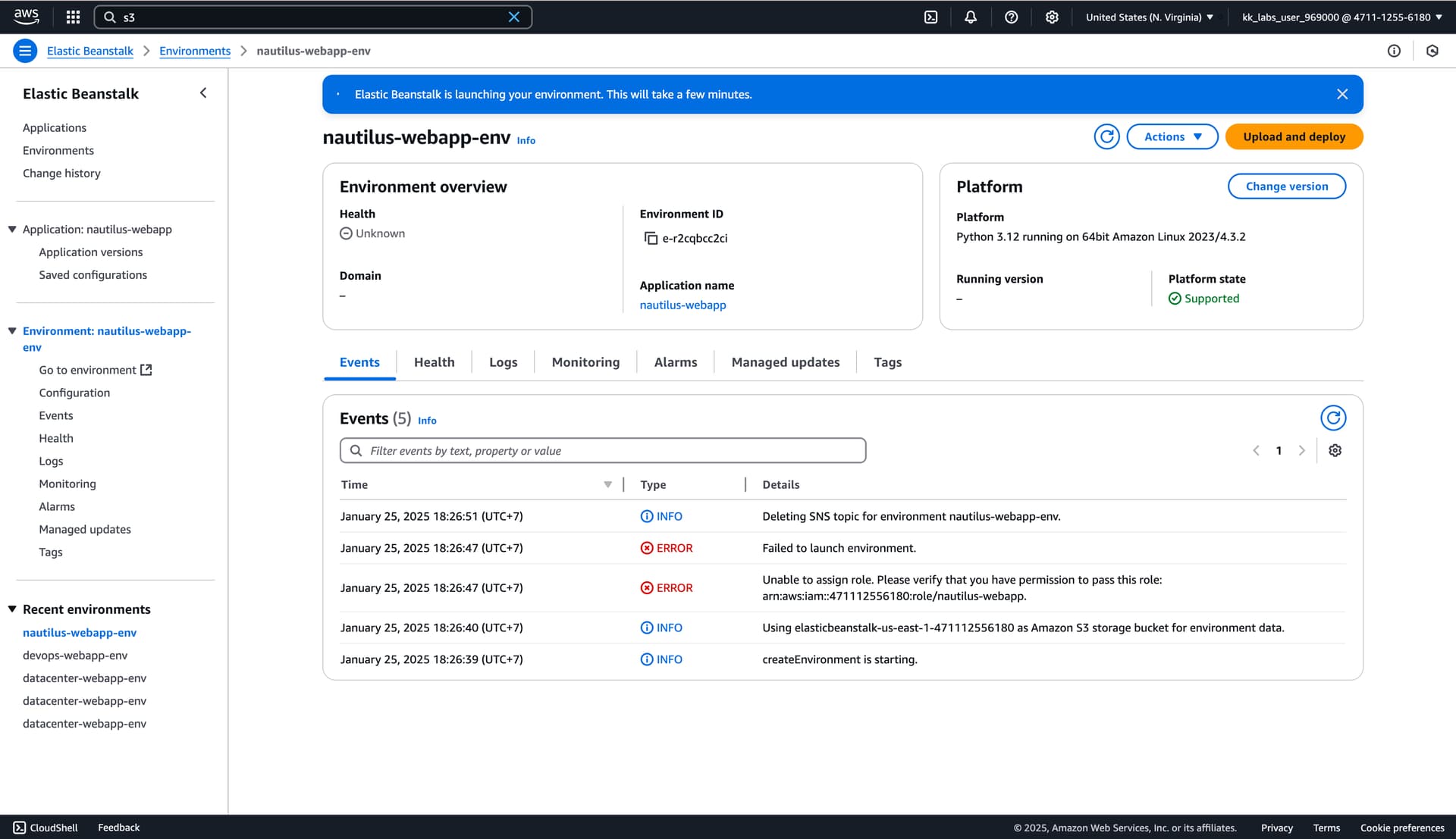The image size is (1456, 839).
Task: Clear the search box with X icon
Action: (x=513, y=17)
